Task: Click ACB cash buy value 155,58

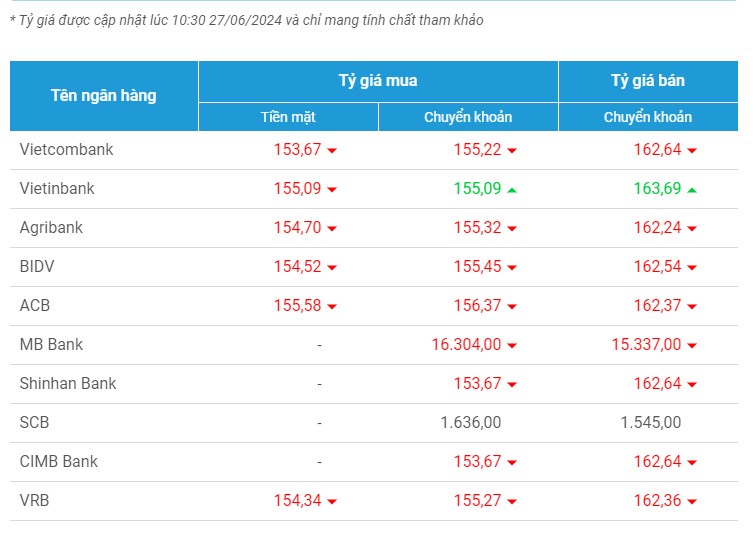Action: click(298, 306)
